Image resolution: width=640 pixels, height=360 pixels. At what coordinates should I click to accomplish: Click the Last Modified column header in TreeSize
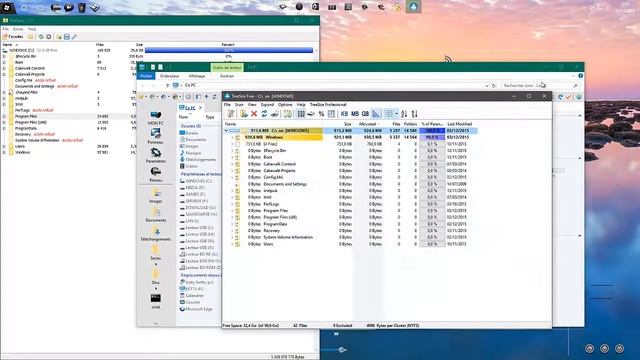[460, 124]
